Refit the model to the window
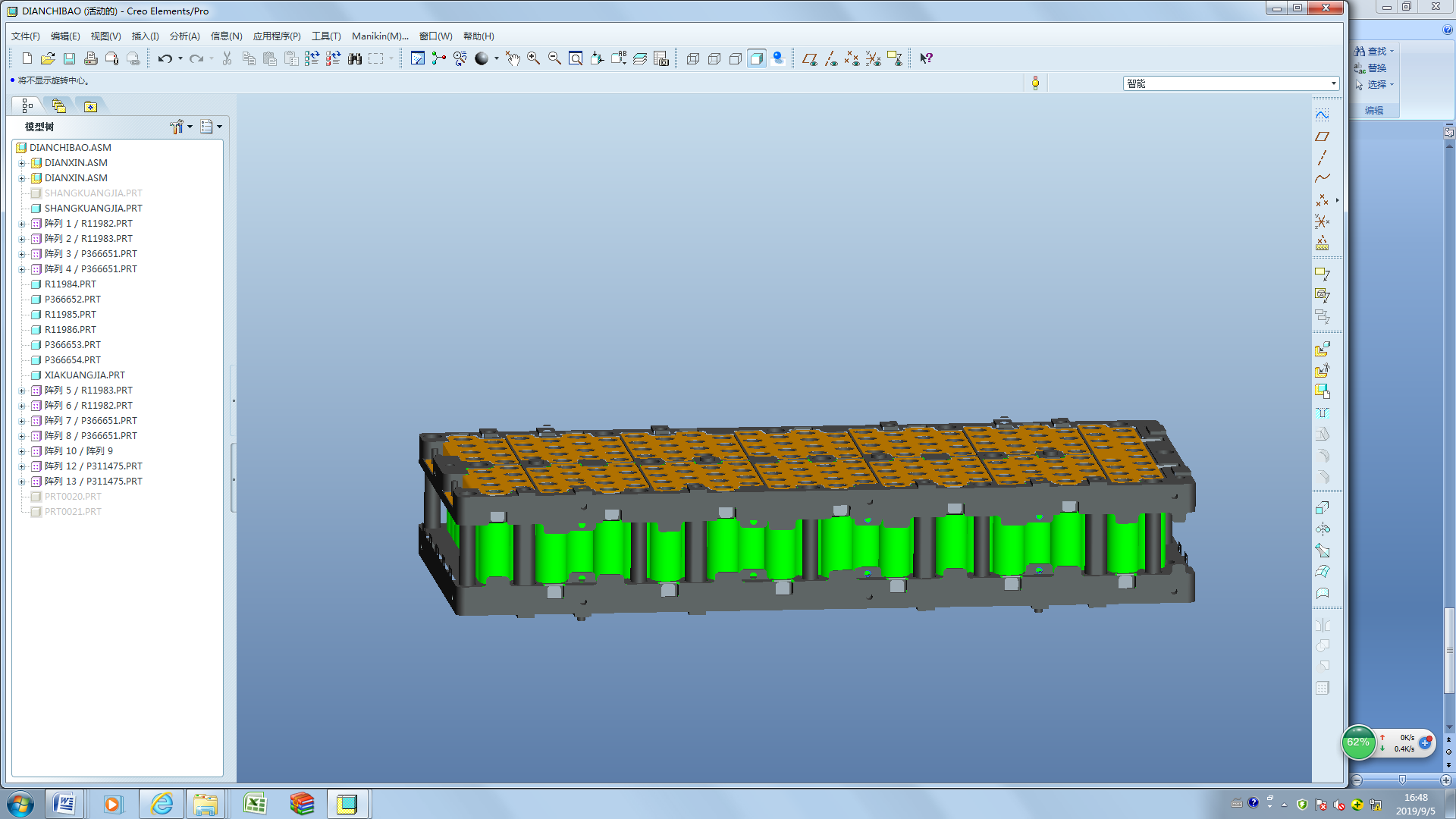This screenshot has width=1456, height=819. [x=576, y=58]
